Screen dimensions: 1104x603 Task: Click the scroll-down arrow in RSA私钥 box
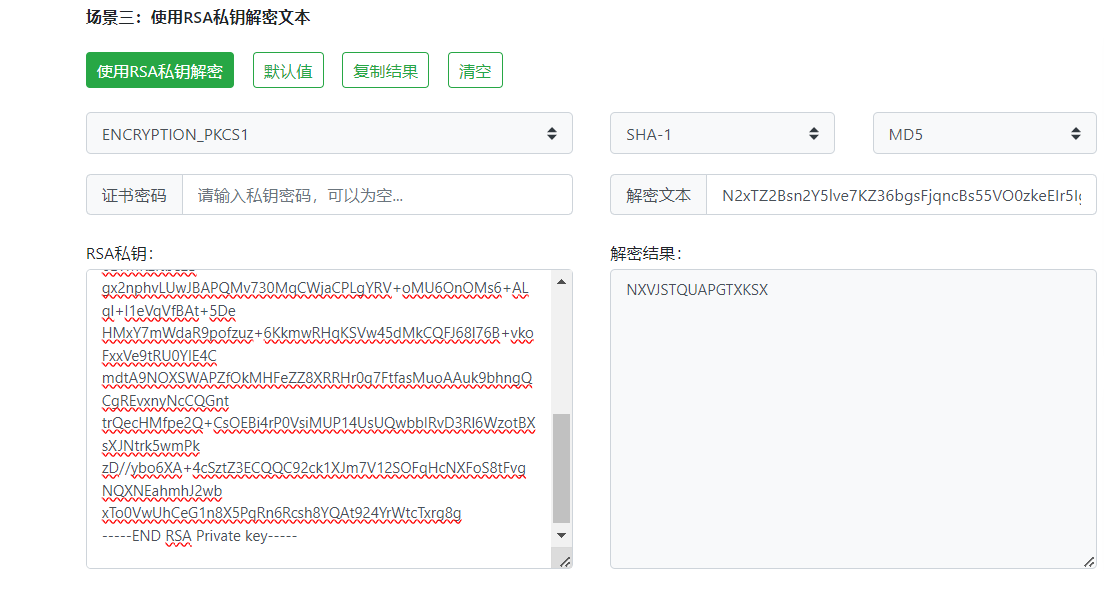[561, 536]
